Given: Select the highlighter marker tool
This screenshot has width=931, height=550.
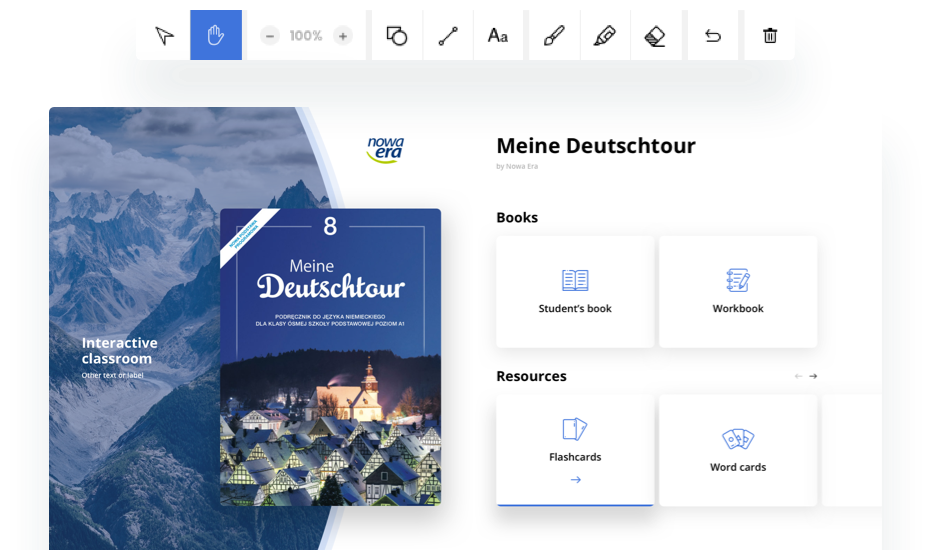Looking at the screenshot, I should coord(604,36).
